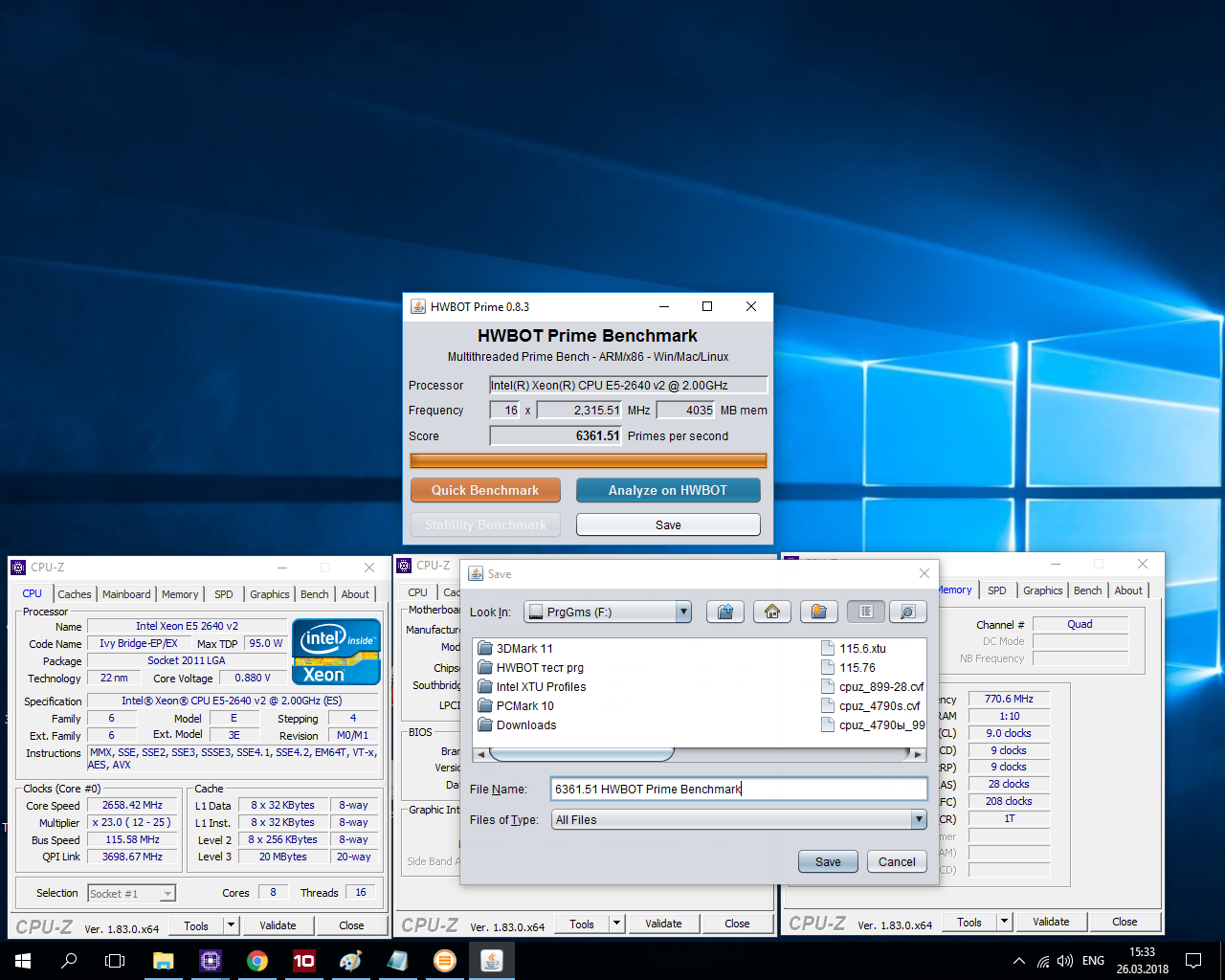Click the file list horizontal scrollbar
This screenshot has width=1225, height=980.
(x=581, y=754)
